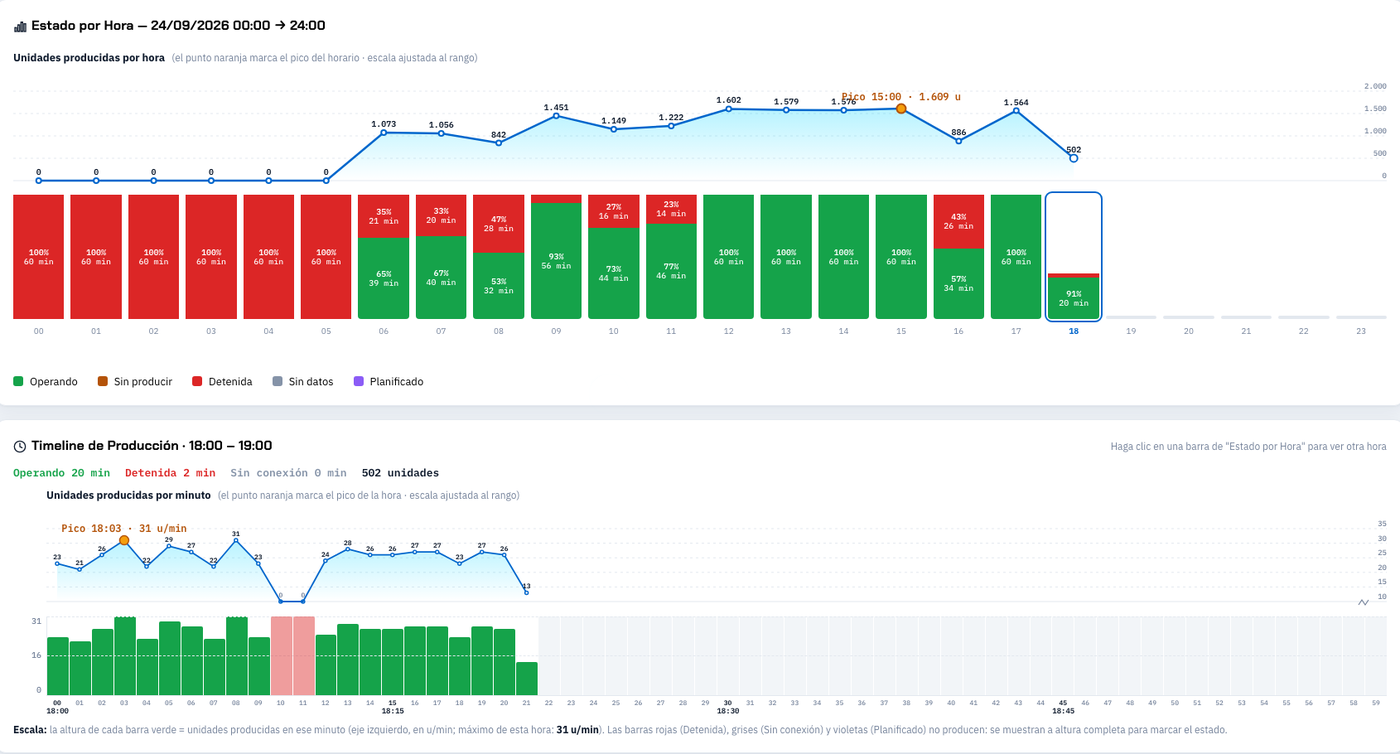Click the Unidades producidas por minuto heading
Image resolution: width=1400 pixels, height=754 pixels.
coord(129,495)
